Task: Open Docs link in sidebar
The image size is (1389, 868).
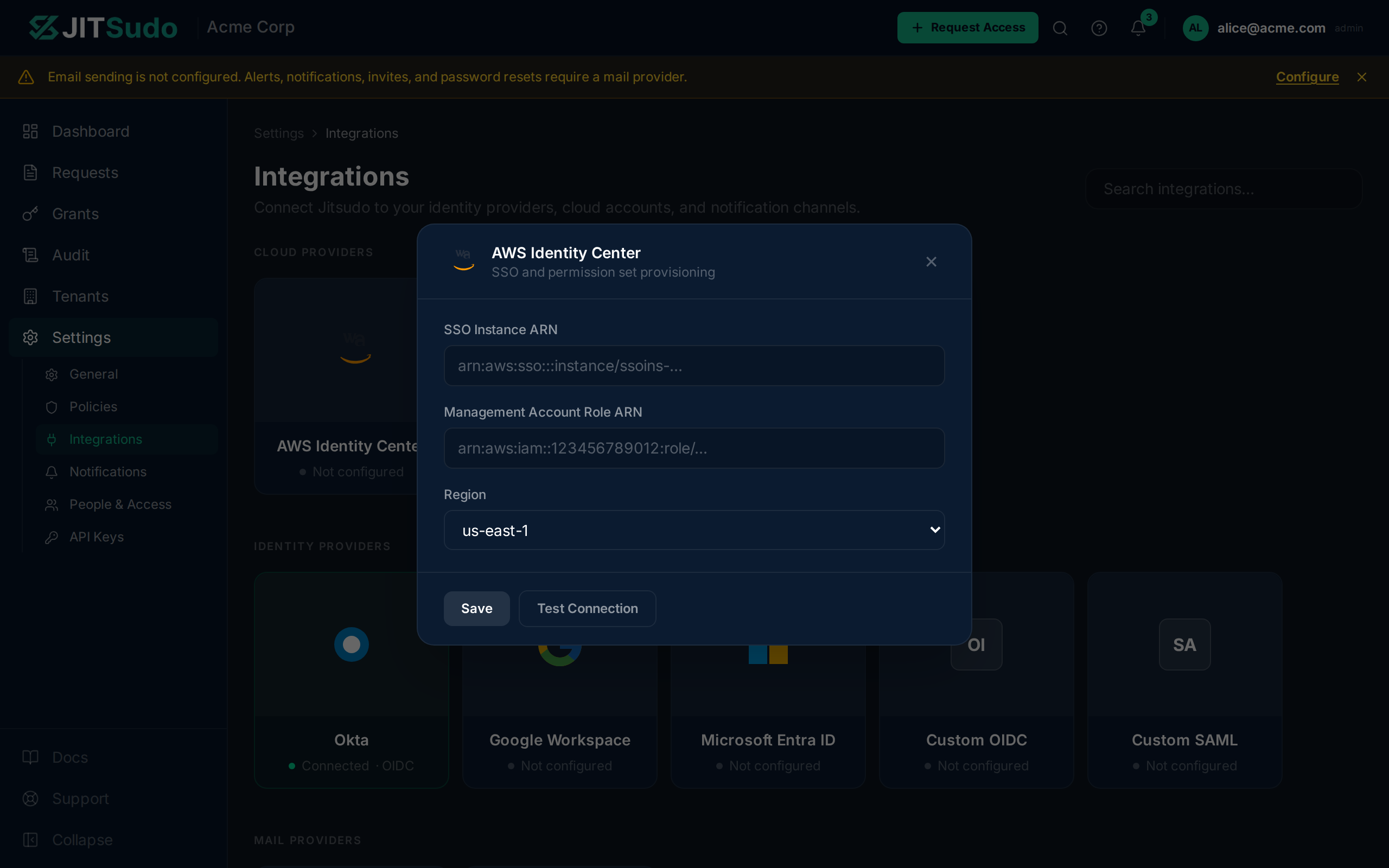Action: pyautogui.click(x=113, y=757)
